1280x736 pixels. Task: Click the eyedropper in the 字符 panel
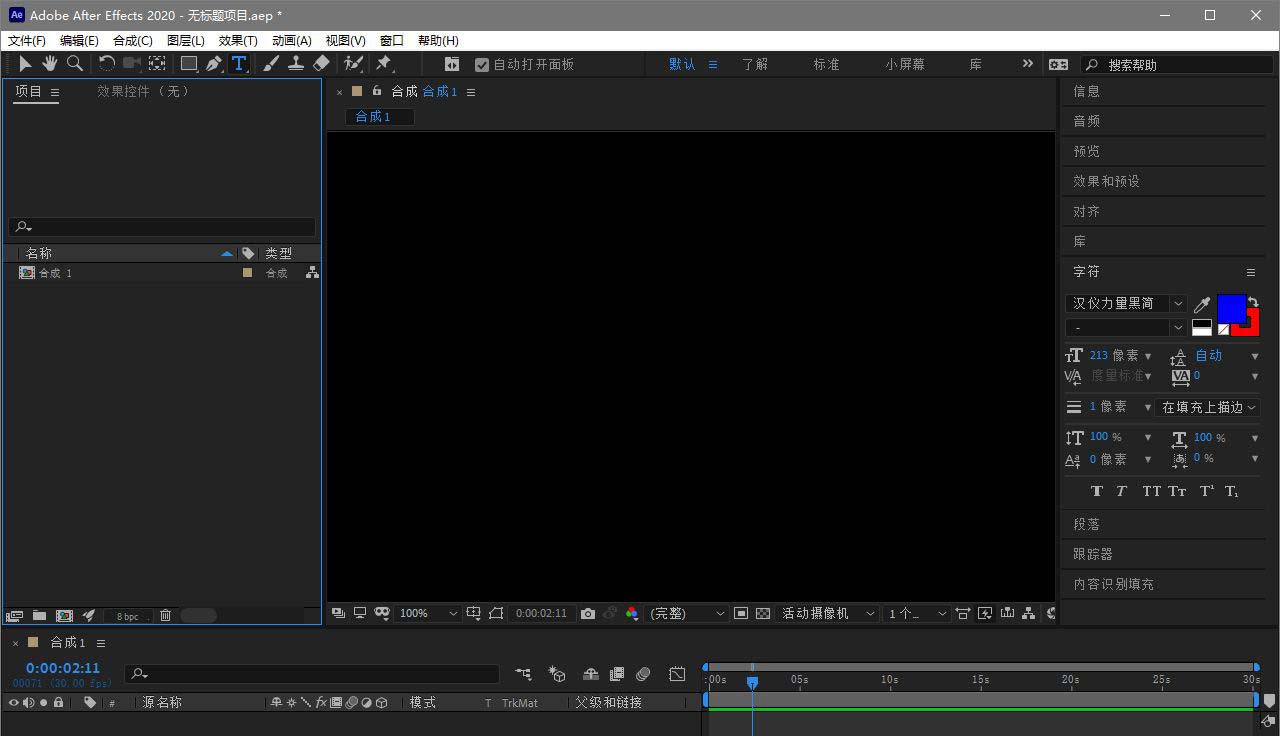click(1202, 304)
